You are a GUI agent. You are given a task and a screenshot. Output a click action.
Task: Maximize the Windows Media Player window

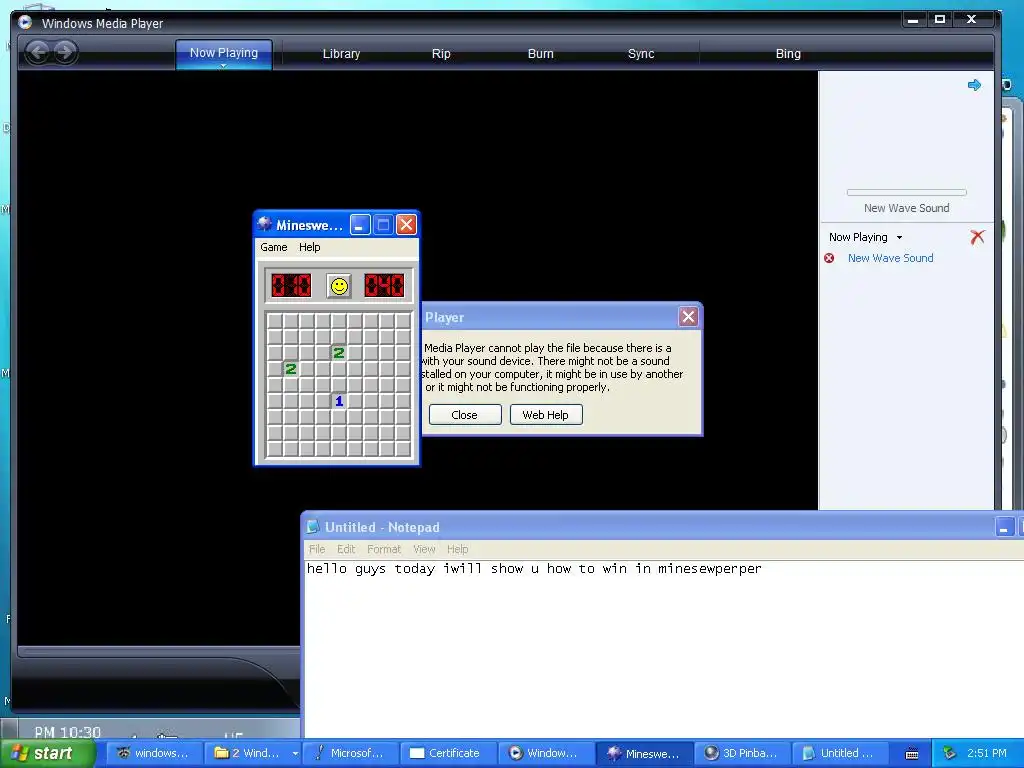coord(940,20)
